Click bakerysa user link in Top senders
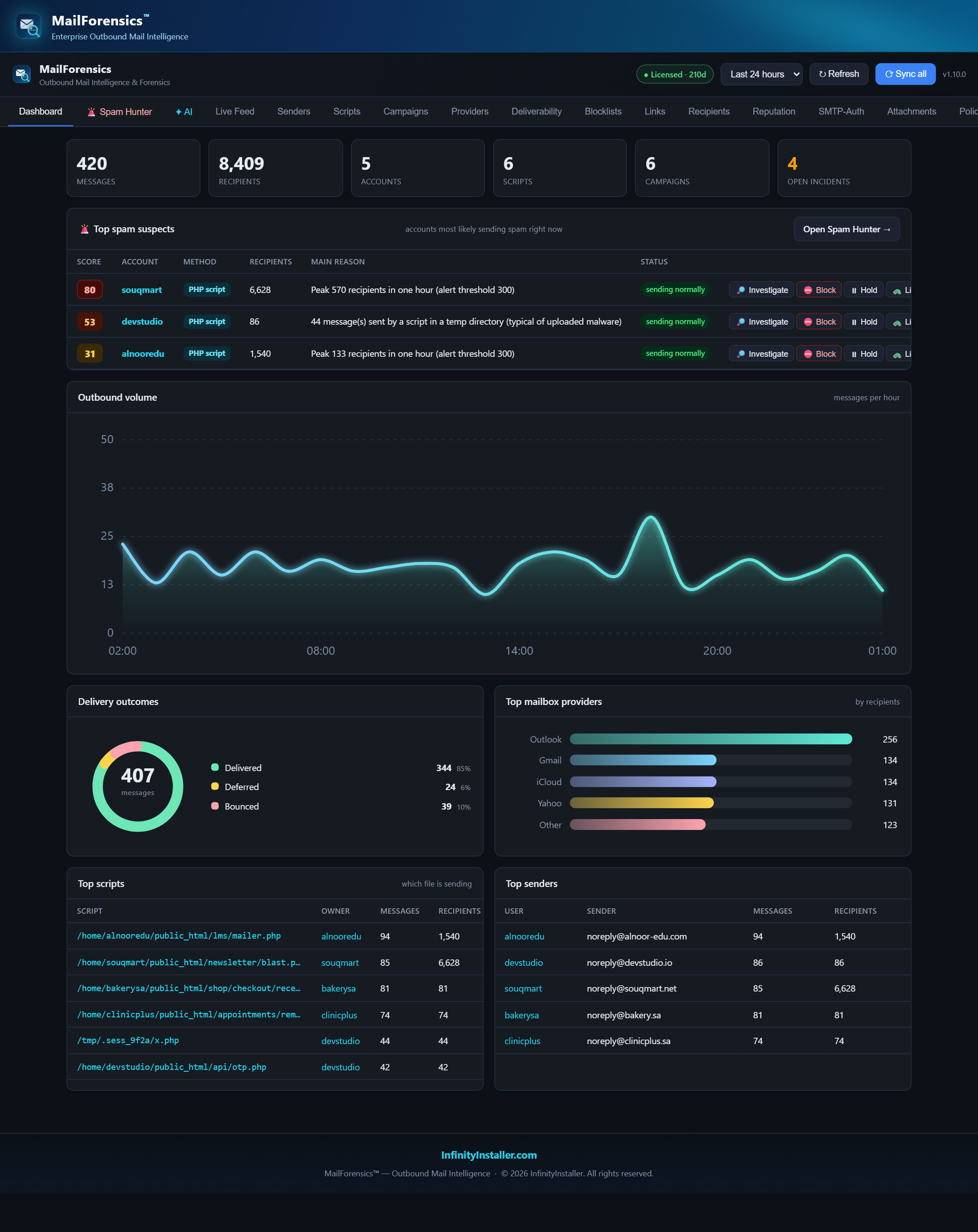Image resolution: width=978 pixels, height=1232 pixels. click(x=521, y=1016)
